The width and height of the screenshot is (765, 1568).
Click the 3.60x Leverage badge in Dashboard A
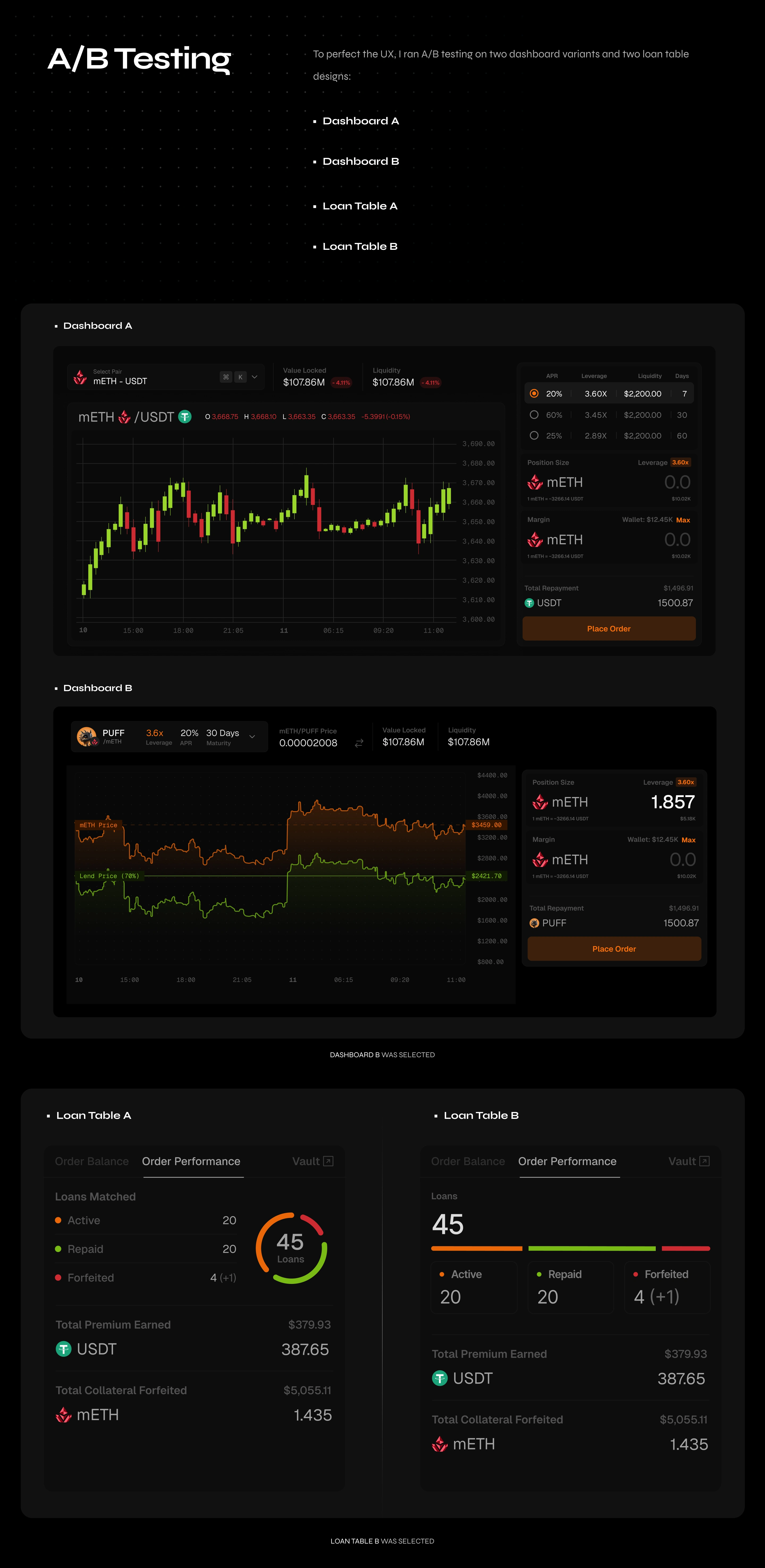680,463
